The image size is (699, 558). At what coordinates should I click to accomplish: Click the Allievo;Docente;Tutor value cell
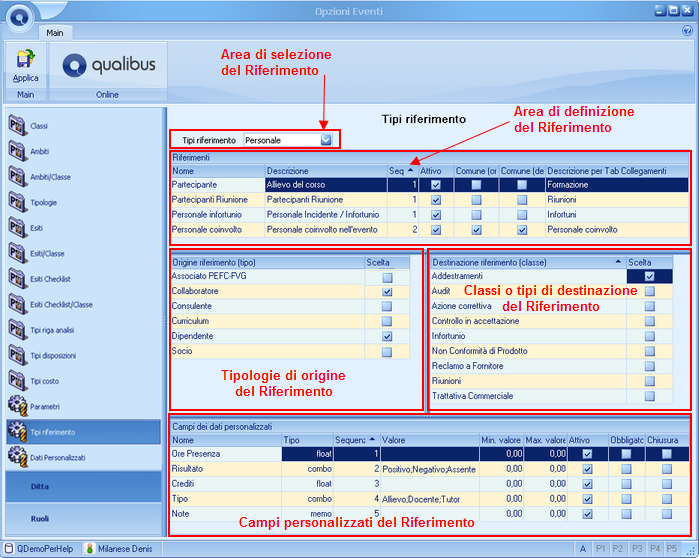(x=430, y=499)
